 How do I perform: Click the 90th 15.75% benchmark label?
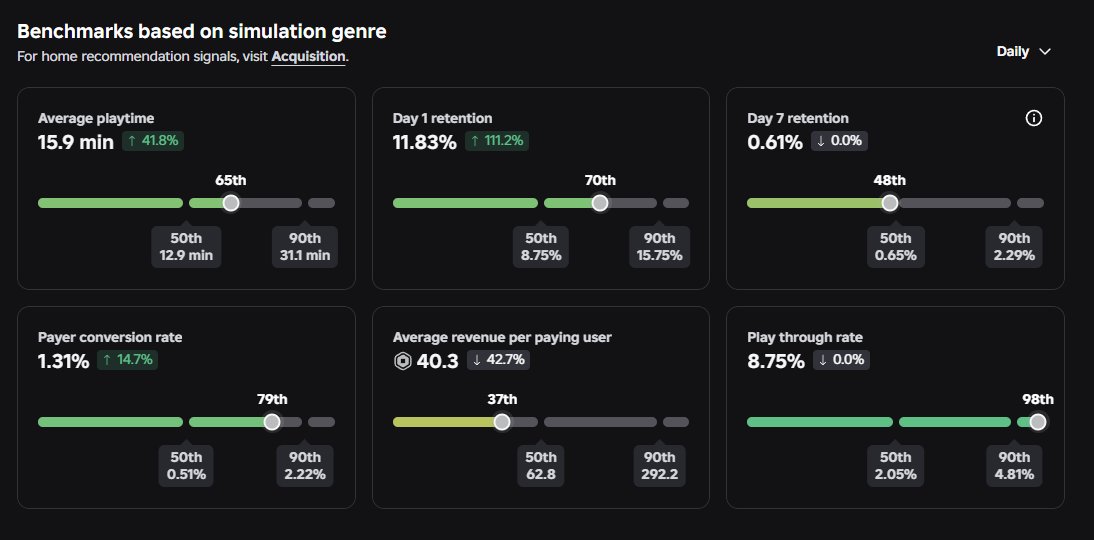point(659,247)
